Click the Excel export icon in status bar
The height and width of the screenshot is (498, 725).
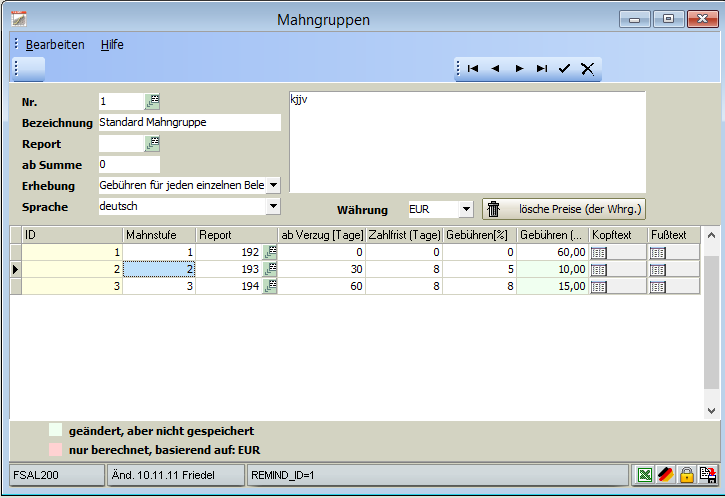click(645, 475)
